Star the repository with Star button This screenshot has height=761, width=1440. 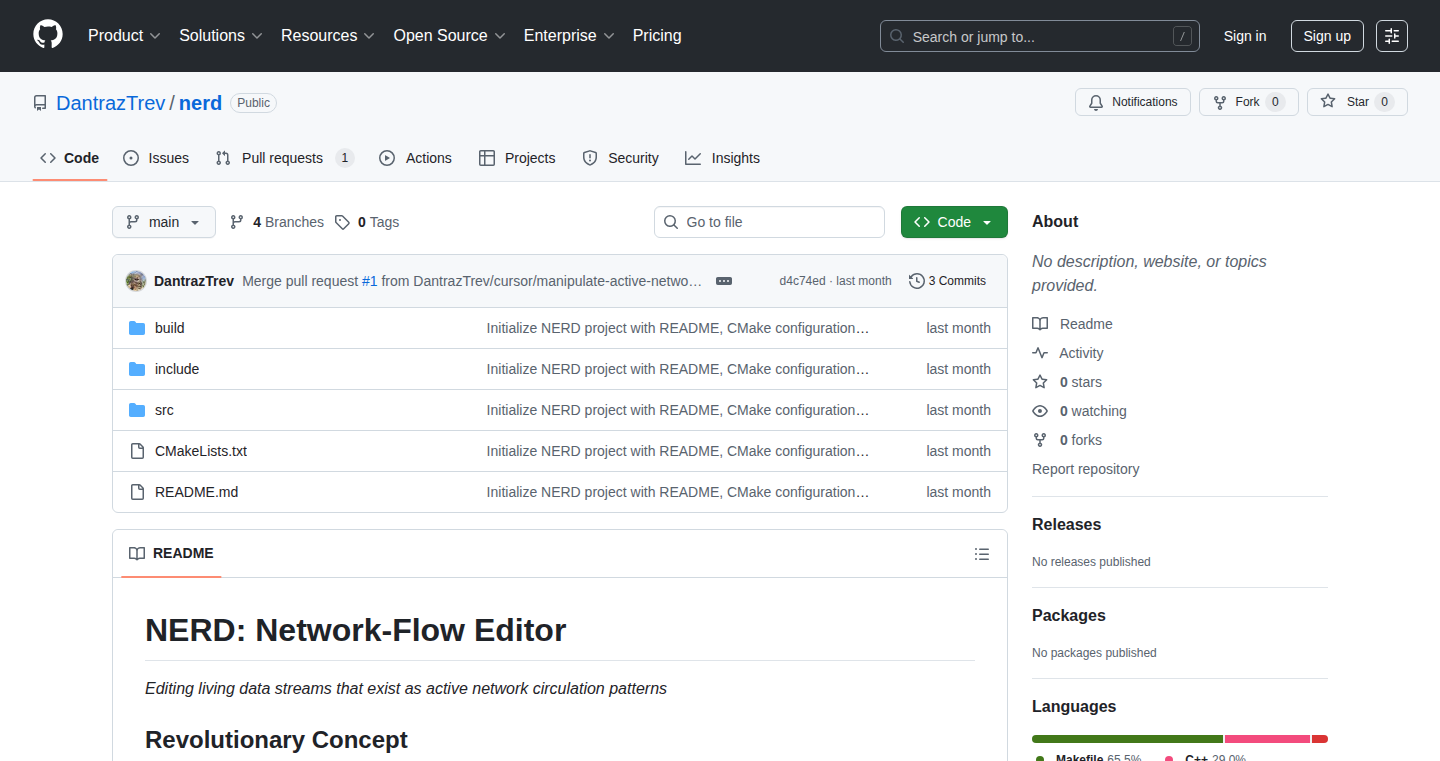[1357, 102]
